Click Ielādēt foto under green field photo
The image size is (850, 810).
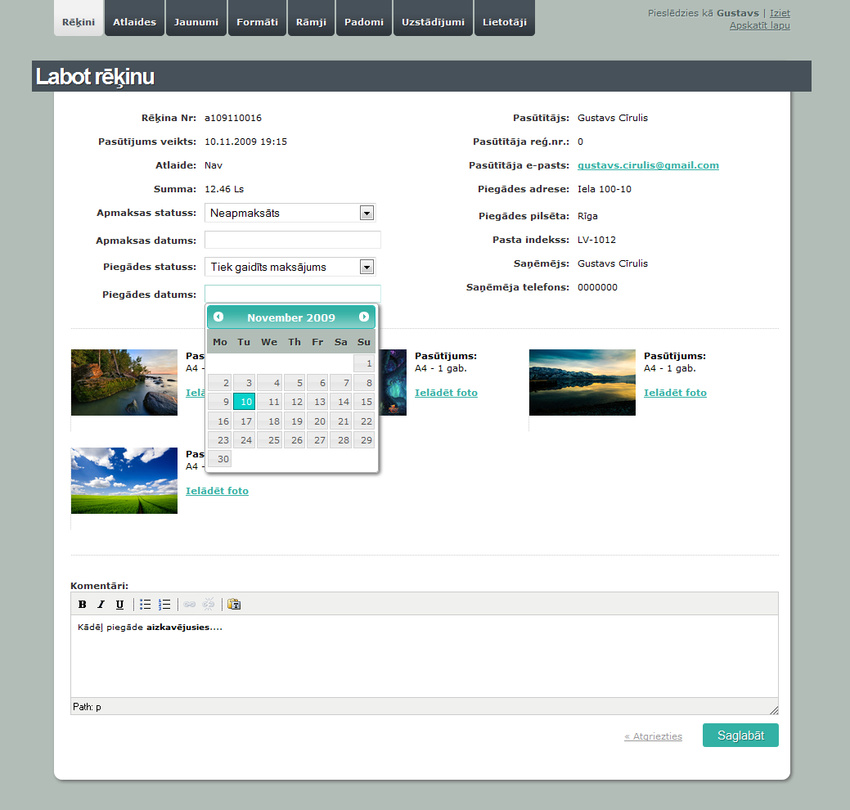click(x=217, y=491)
